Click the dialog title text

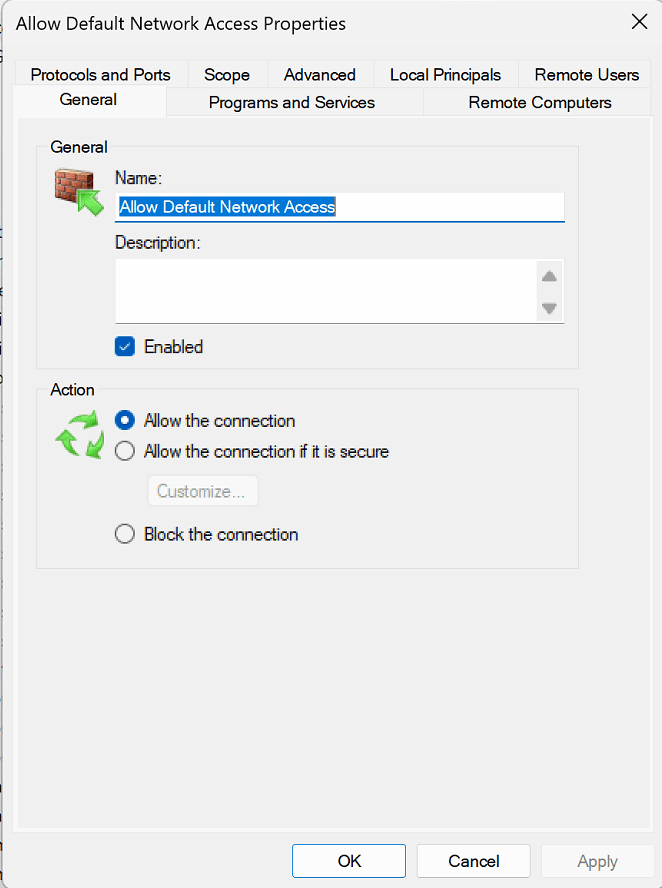coord(181,24)
